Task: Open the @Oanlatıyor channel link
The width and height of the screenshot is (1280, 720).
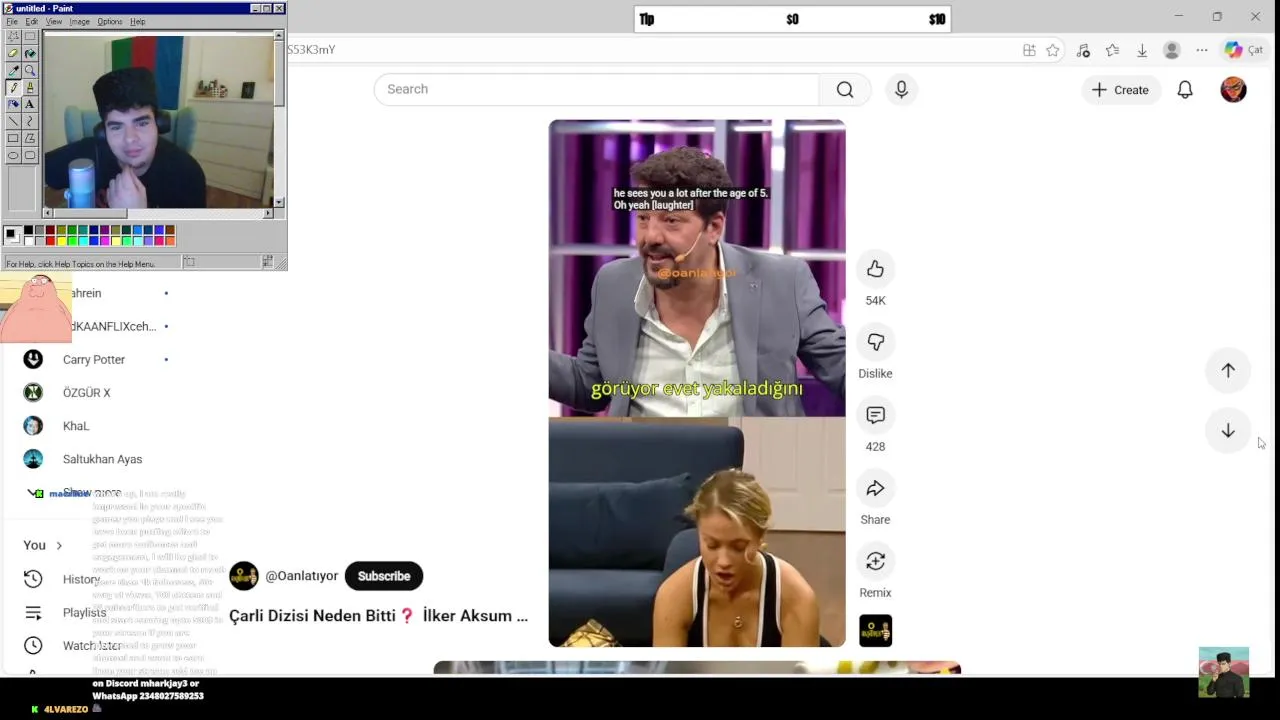Action: [301, 576]
